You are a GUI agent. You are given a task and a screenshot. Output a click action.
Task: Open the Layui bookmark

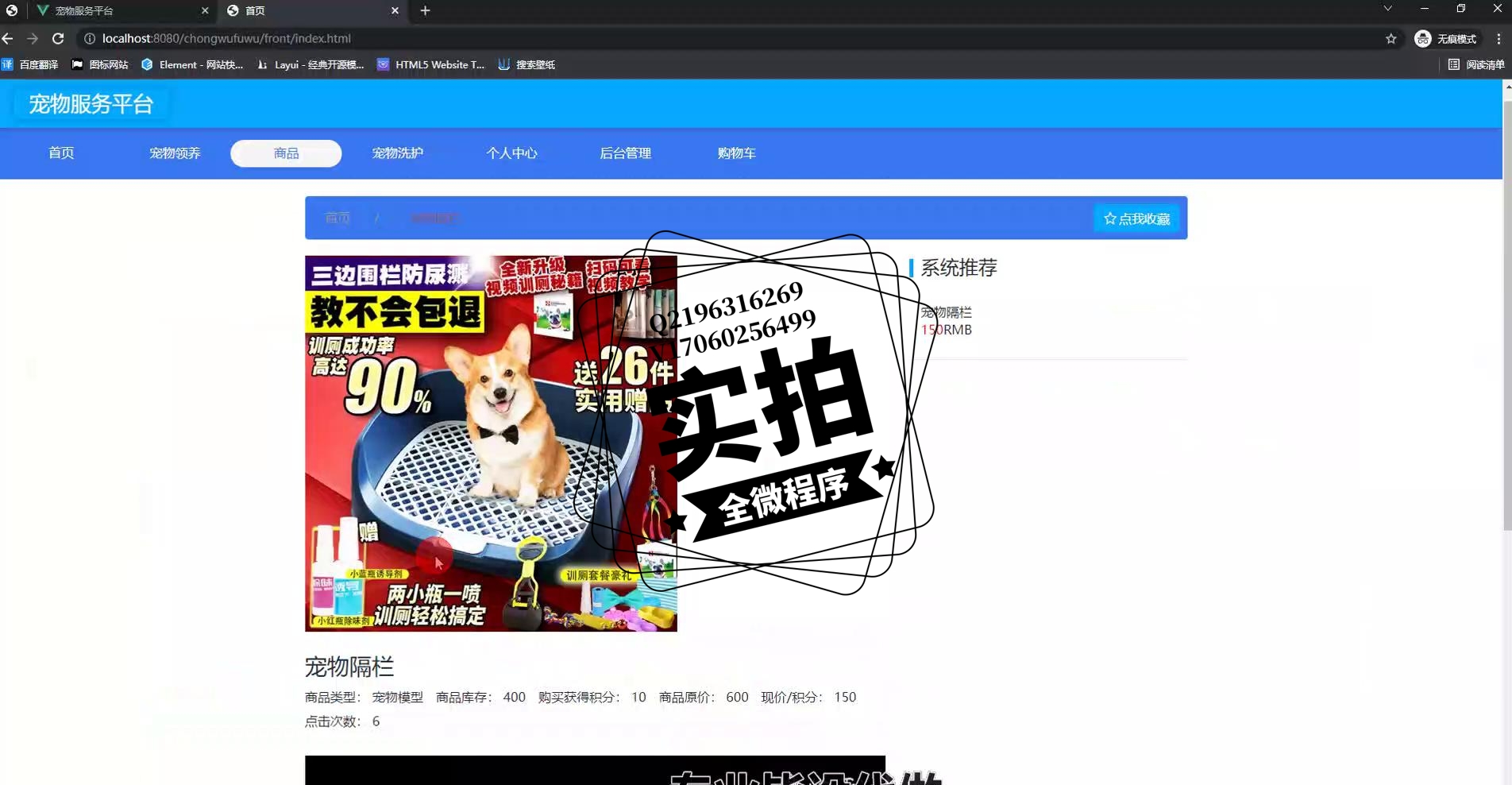[310, 64]
